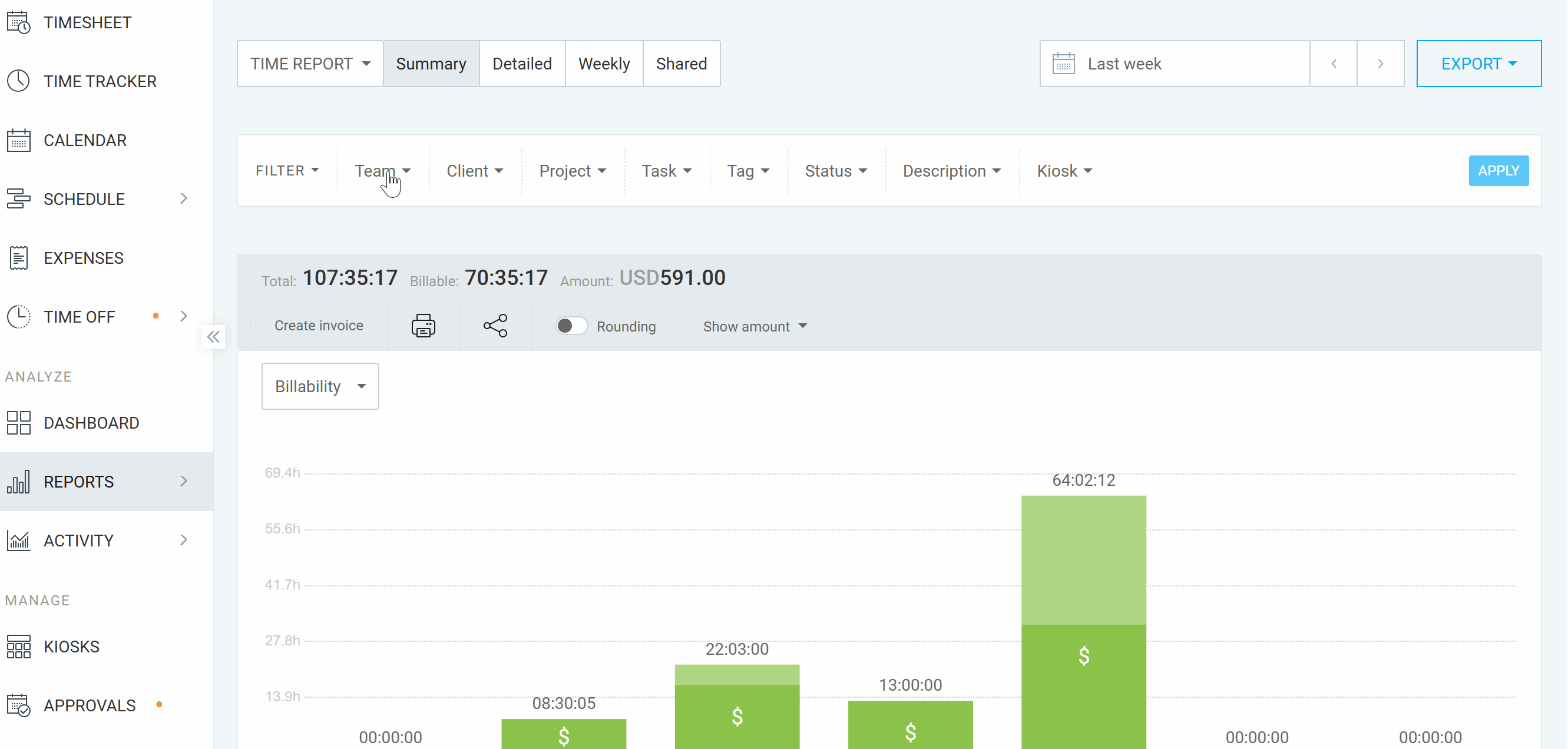Click the Time Tracker clock icon
The image size is (1568, 749).
tap(18, 81)
